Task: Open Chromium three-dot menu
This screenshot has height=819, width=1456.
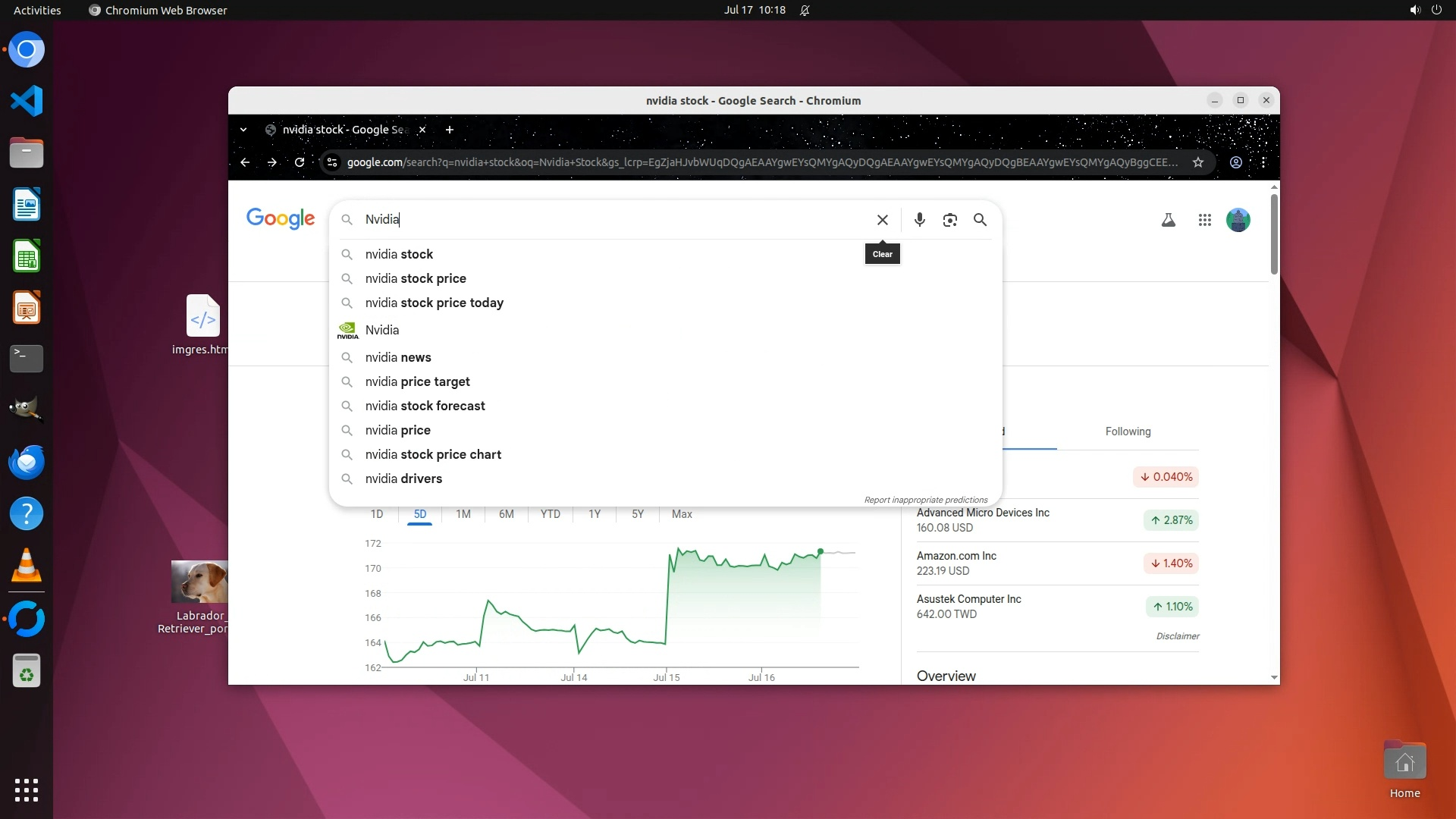Action: click(1263, 162)
